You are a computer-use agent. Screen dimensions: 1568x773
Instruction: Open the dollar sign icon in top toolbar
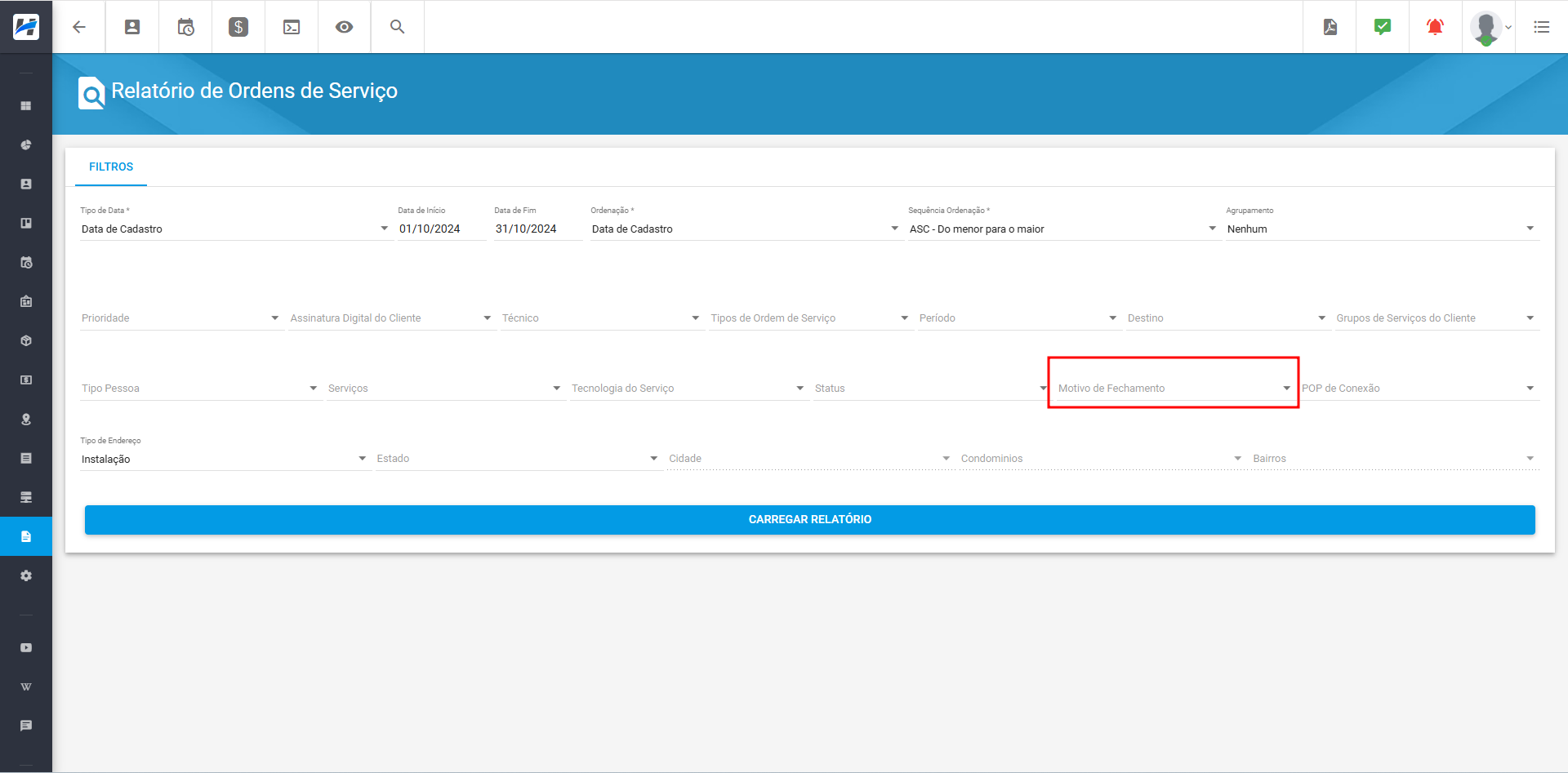pos(238,27)
